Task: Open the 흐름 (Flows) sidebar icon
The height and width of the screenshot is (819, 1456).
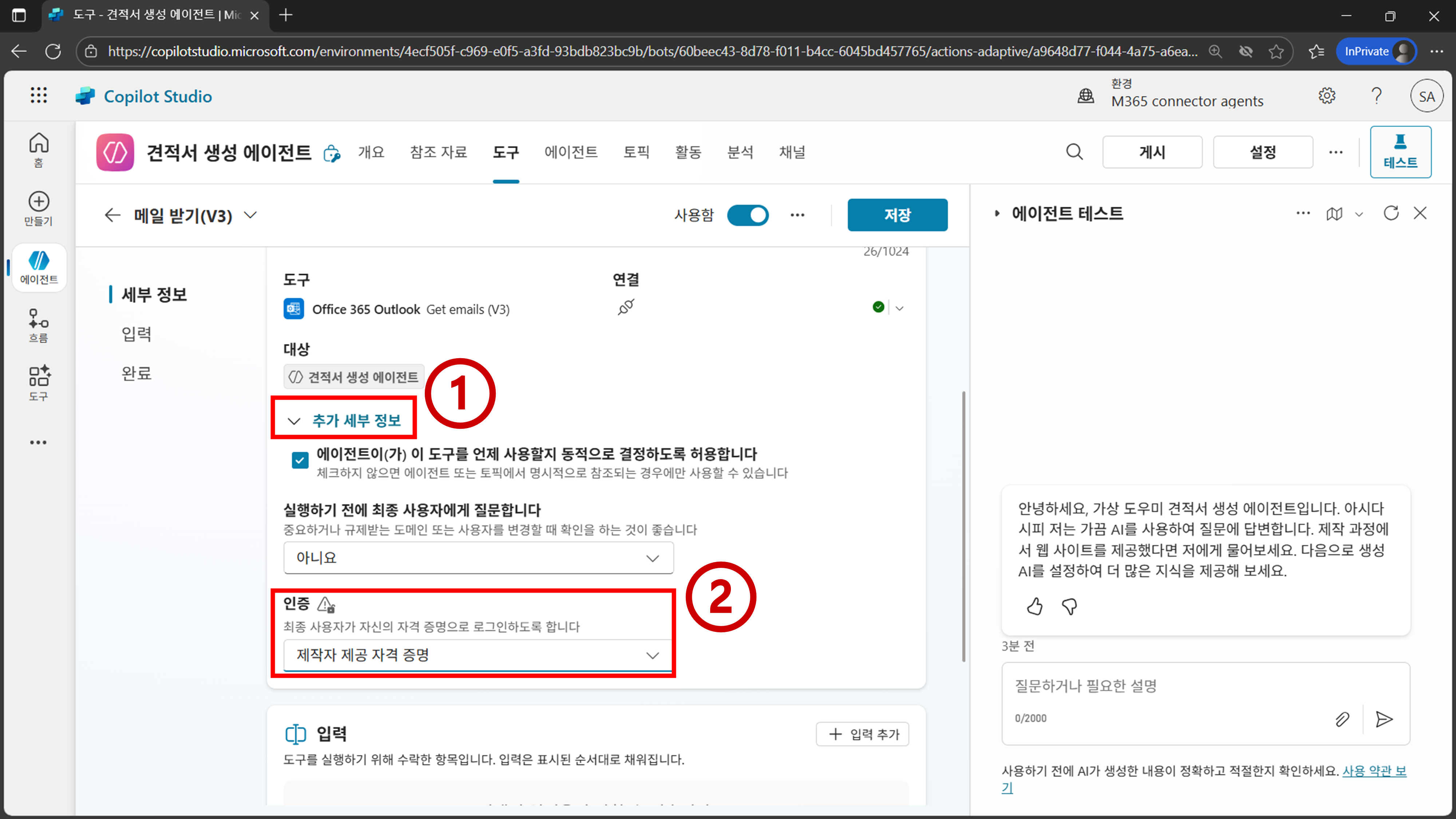Action: point(39,325)
